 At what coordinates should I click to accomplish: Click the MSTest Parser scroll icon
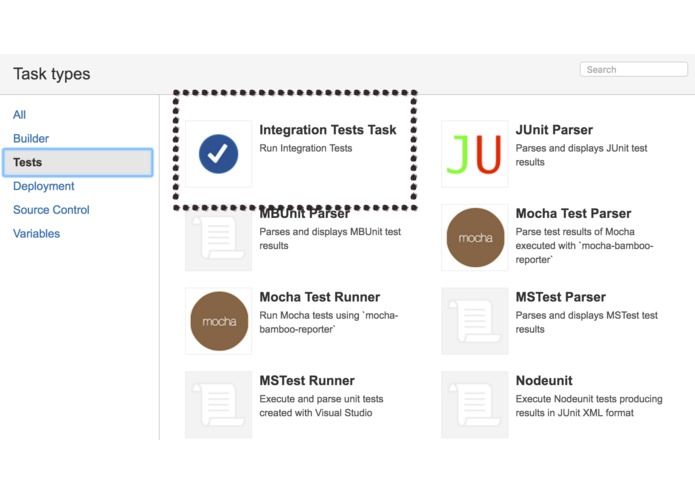(475, 321)
